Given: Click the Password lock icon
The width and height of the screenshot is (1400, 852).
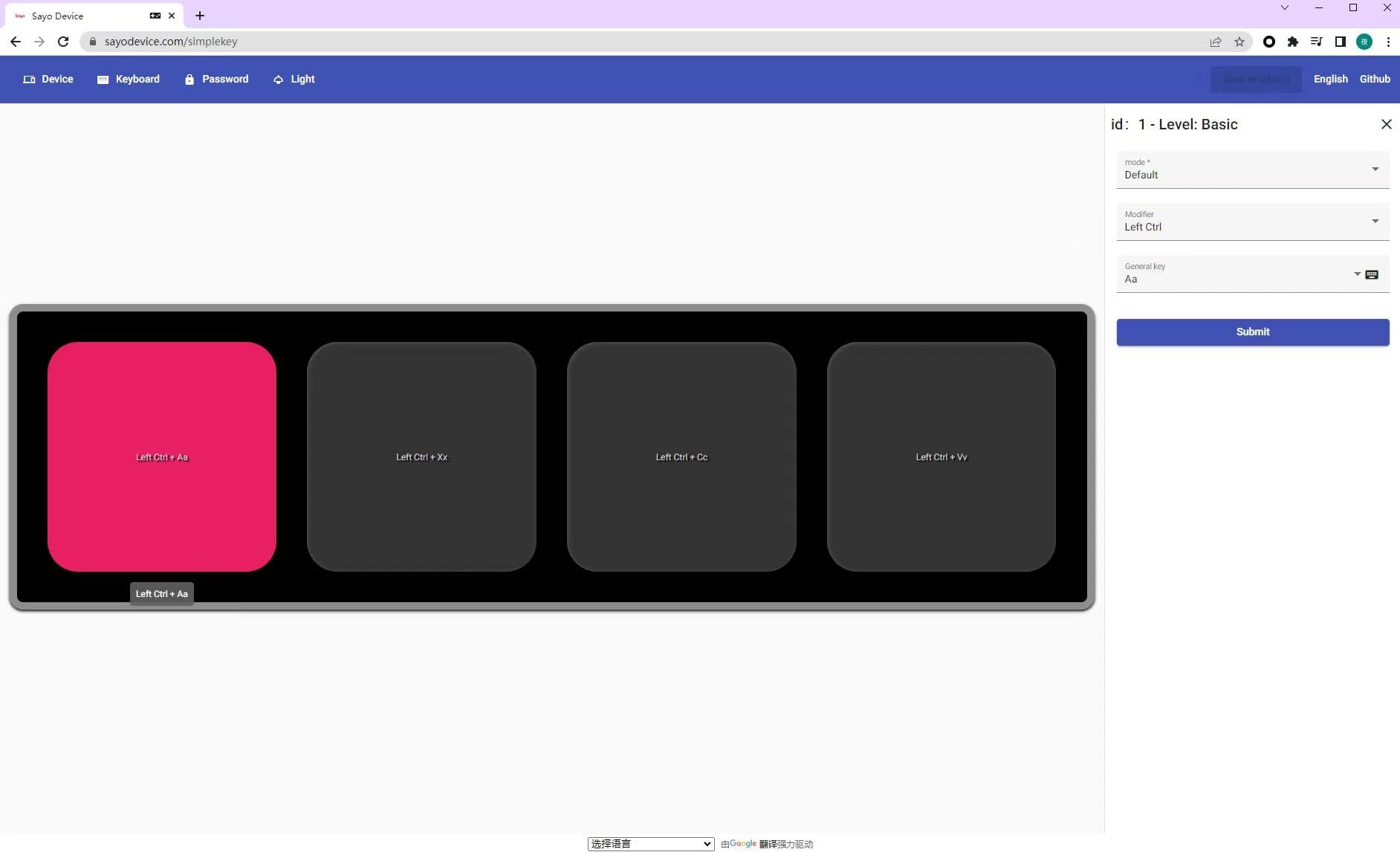Looking at the screenshot, I should pyautogui.click(x=189, y=79).
